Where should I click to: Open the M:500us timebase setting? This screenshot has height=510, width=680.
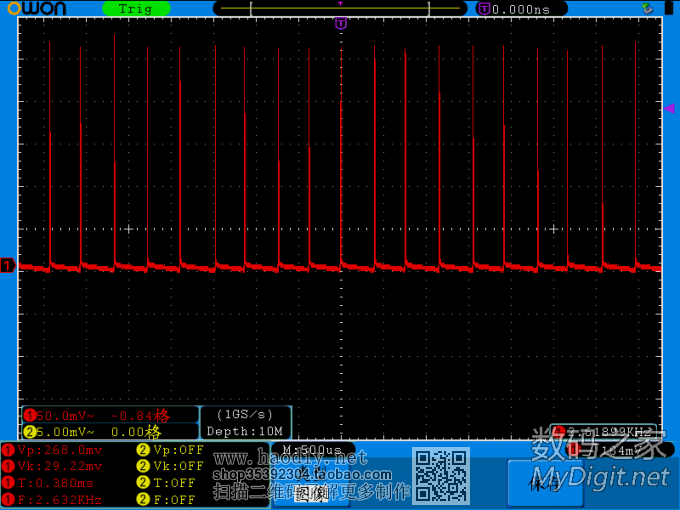point(312,450)
